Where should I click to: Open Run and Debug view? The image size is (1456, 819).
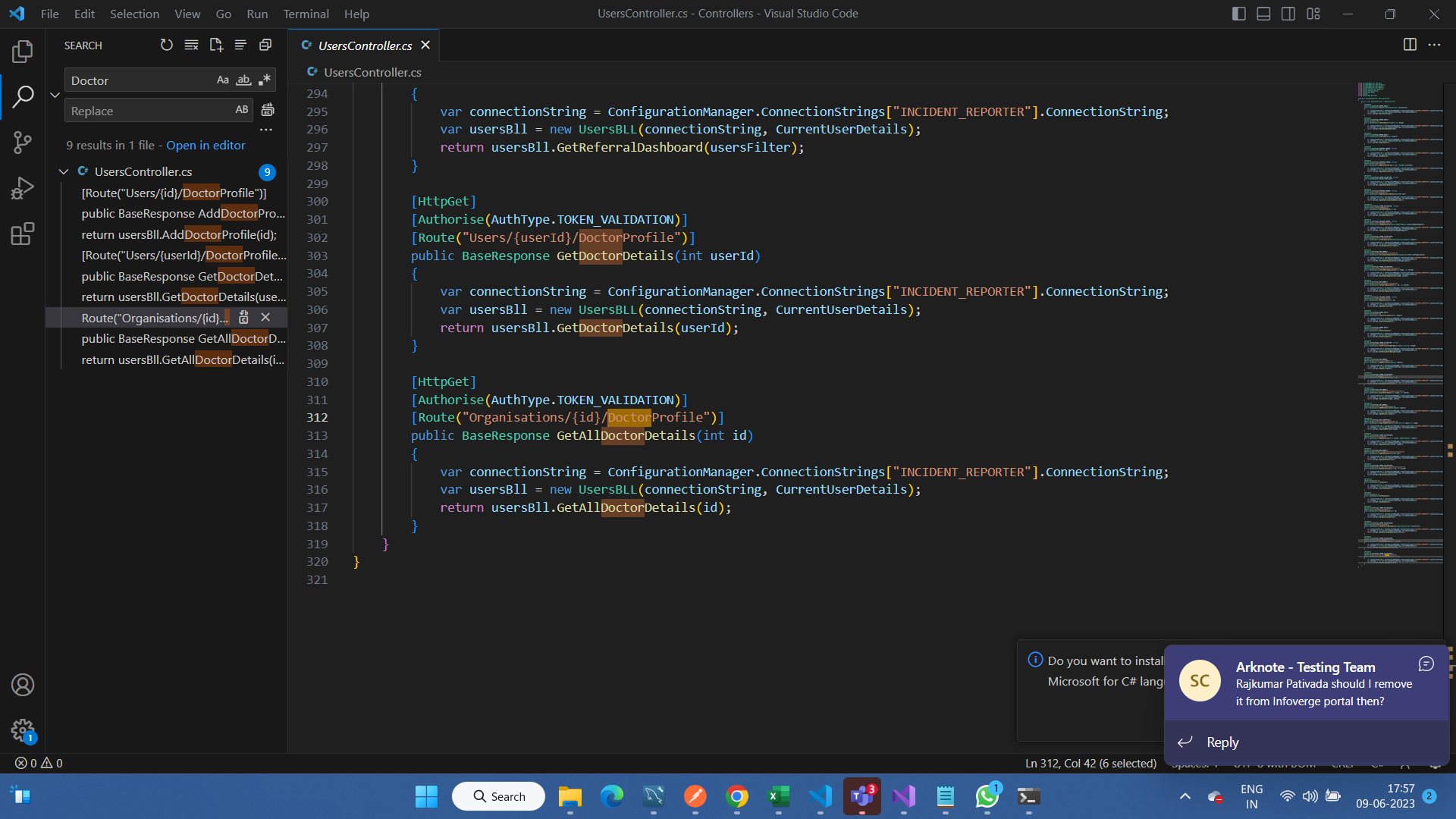[x=23, y=188]
